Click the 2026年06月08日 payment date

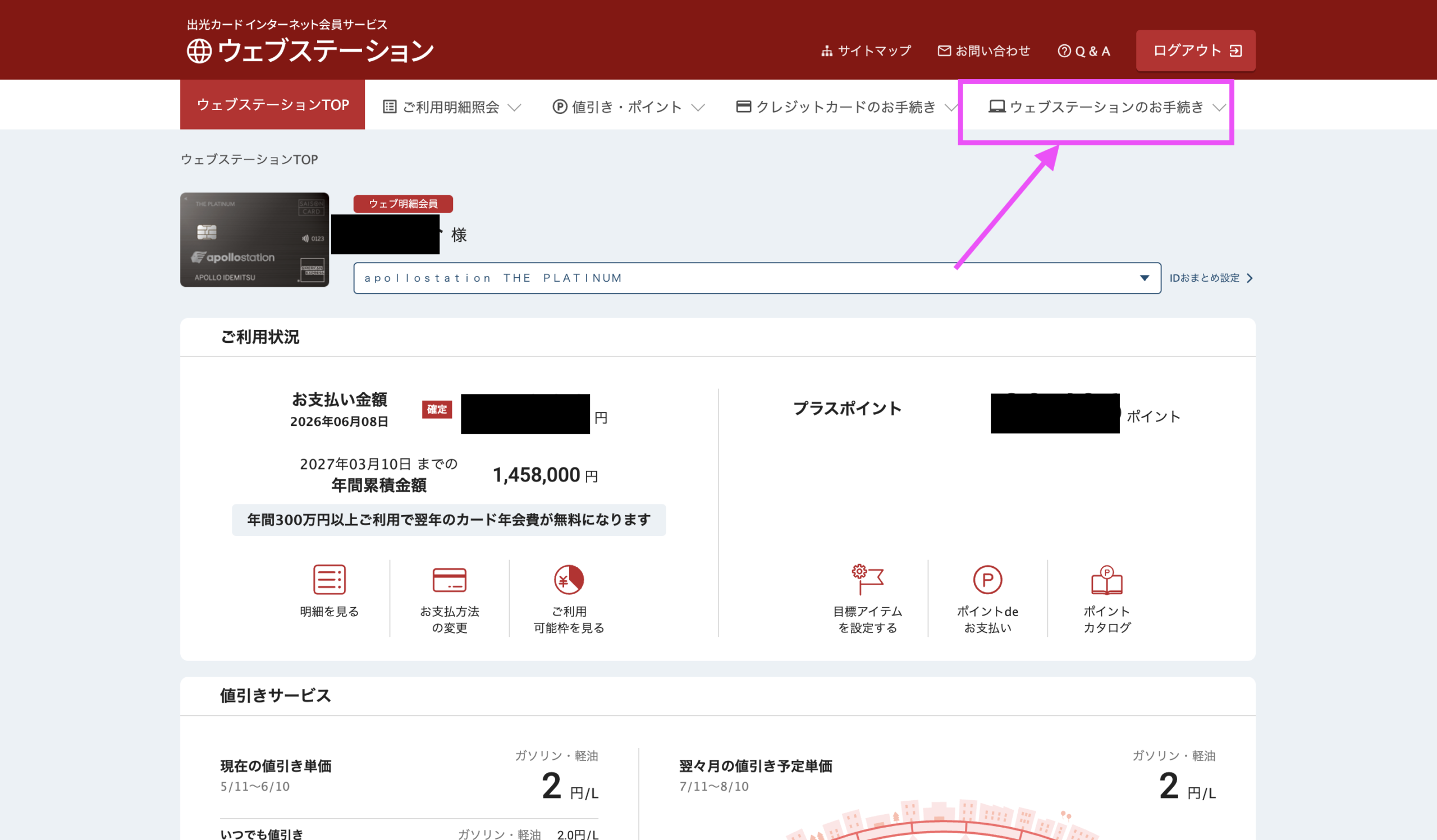339,422
